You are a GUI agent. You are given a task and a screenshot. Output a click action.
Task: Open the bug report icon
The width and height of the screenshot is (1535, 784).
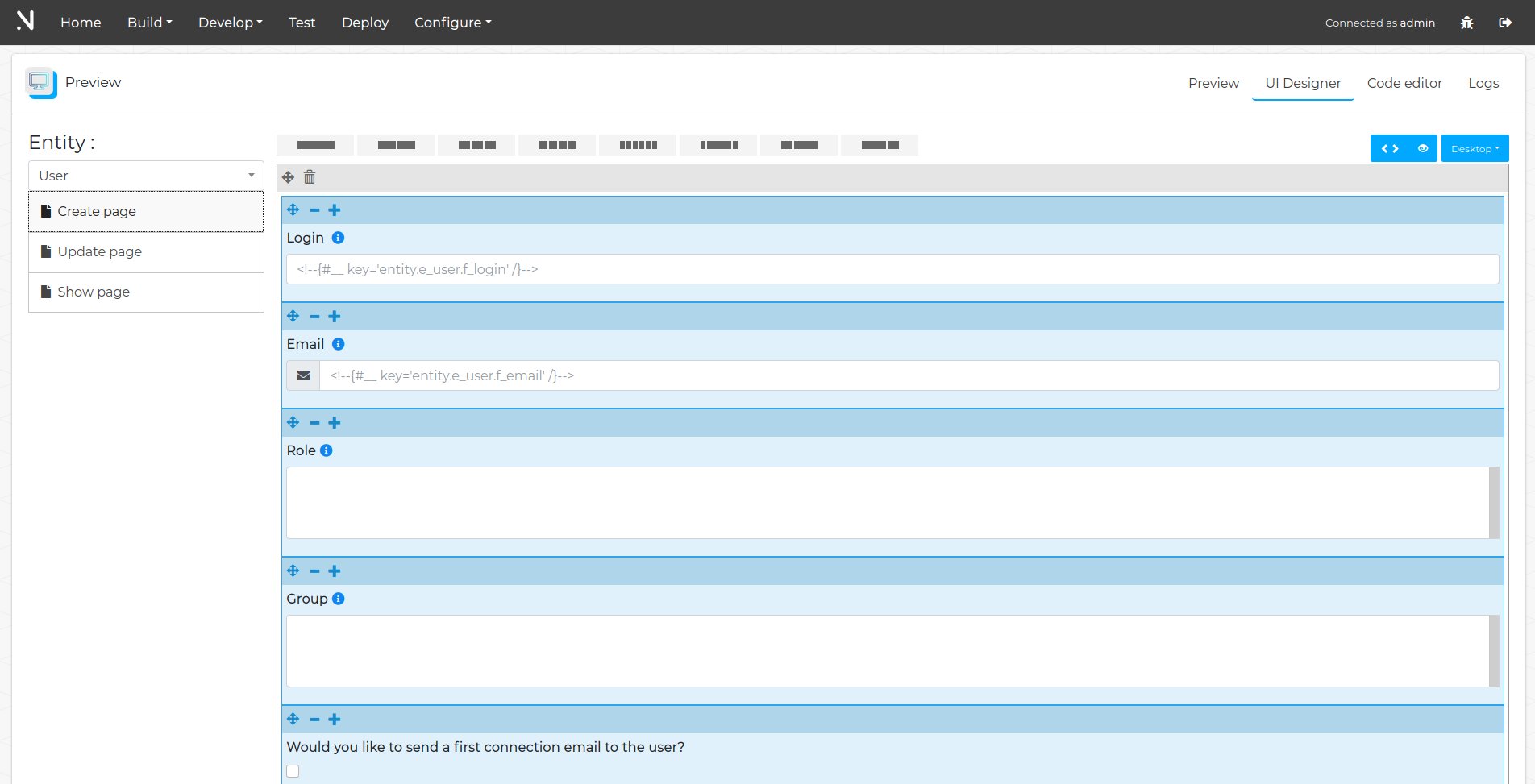(1466, 23)
